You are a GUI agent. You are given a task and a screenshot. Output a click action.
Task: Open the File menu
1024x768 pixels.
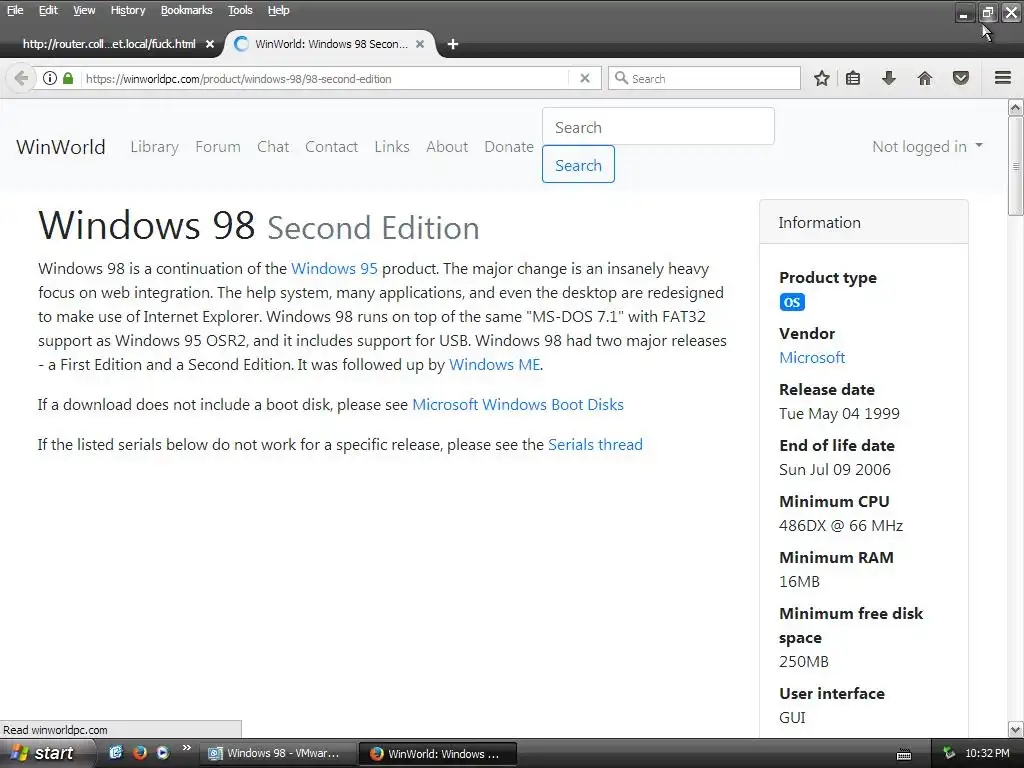coord(14,10)
